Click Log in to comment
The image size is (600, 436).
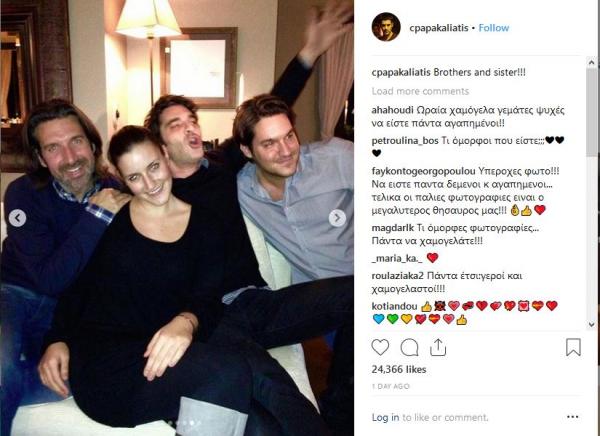pyautogui.click(x=385, y=417)
